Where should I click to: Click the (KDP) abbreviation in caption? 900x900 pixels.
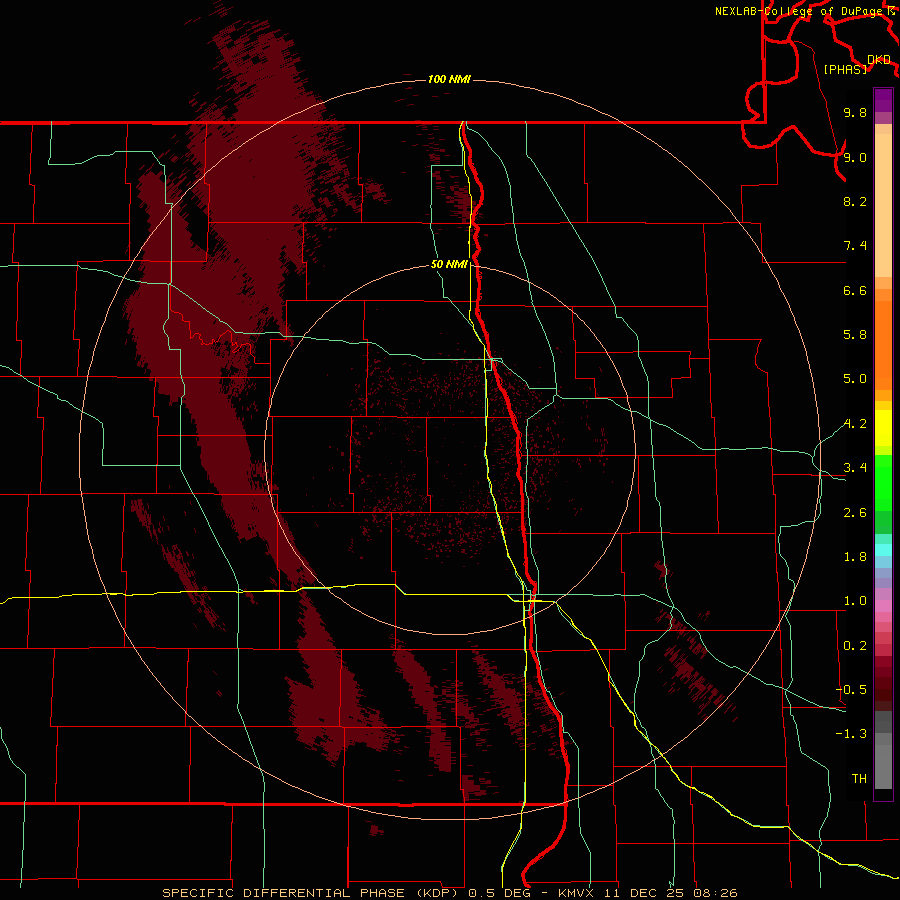[440, 893]
